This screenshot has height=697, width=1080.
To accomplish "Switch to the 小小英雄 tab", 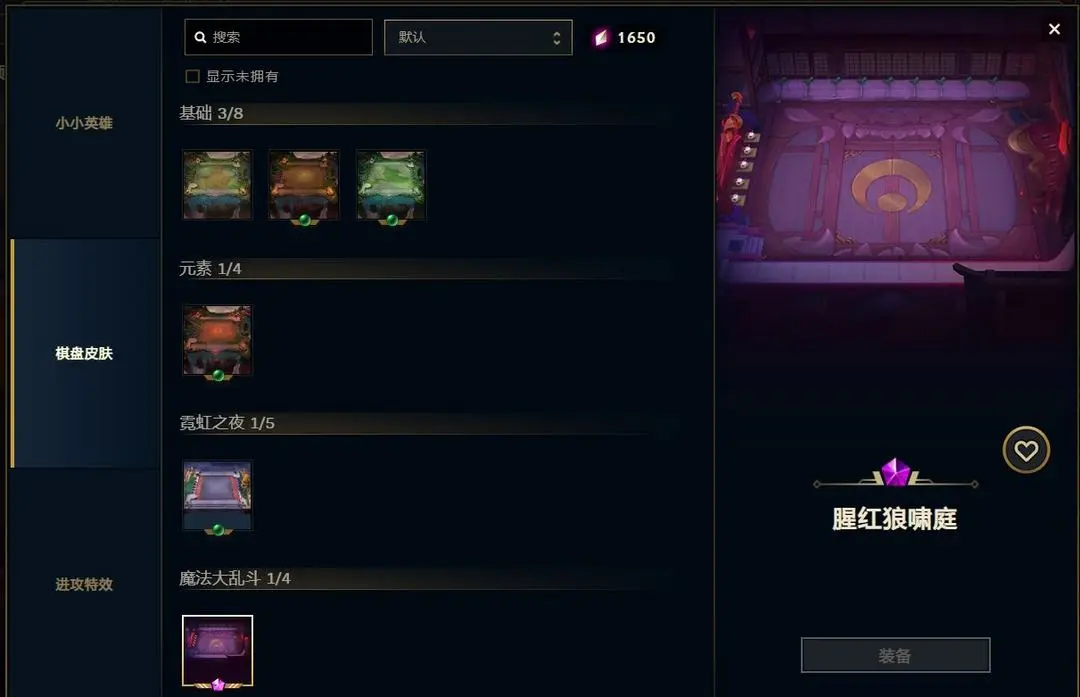I will 84,123.
